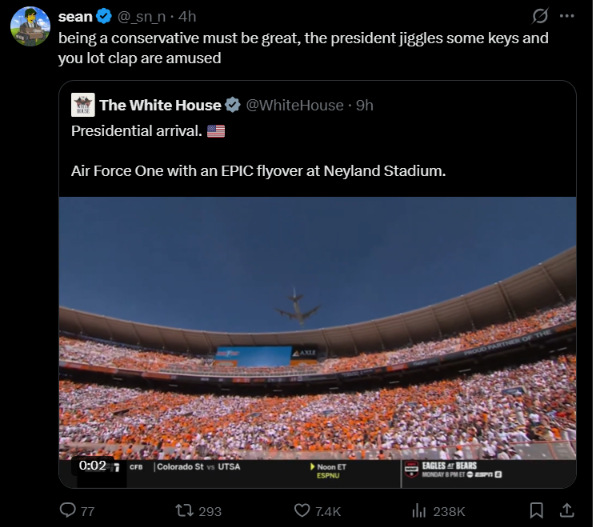Click the share upload icon

coord(567,510)
